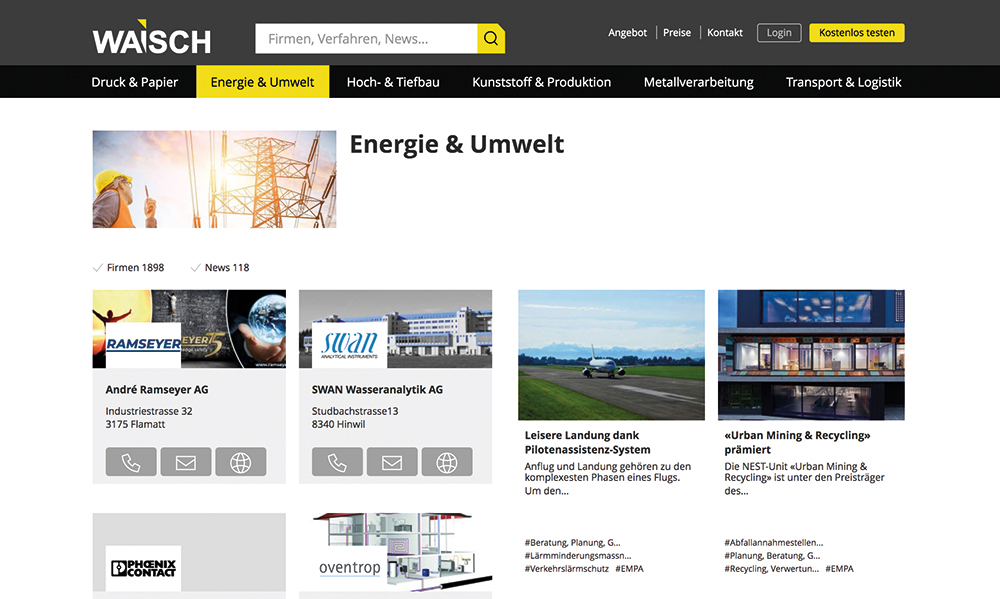Image resolution: width=1000 pixels, height=599 pixels.
Task: Select the Energie & Umwelt category tab
Action: [x=262, y=82]
